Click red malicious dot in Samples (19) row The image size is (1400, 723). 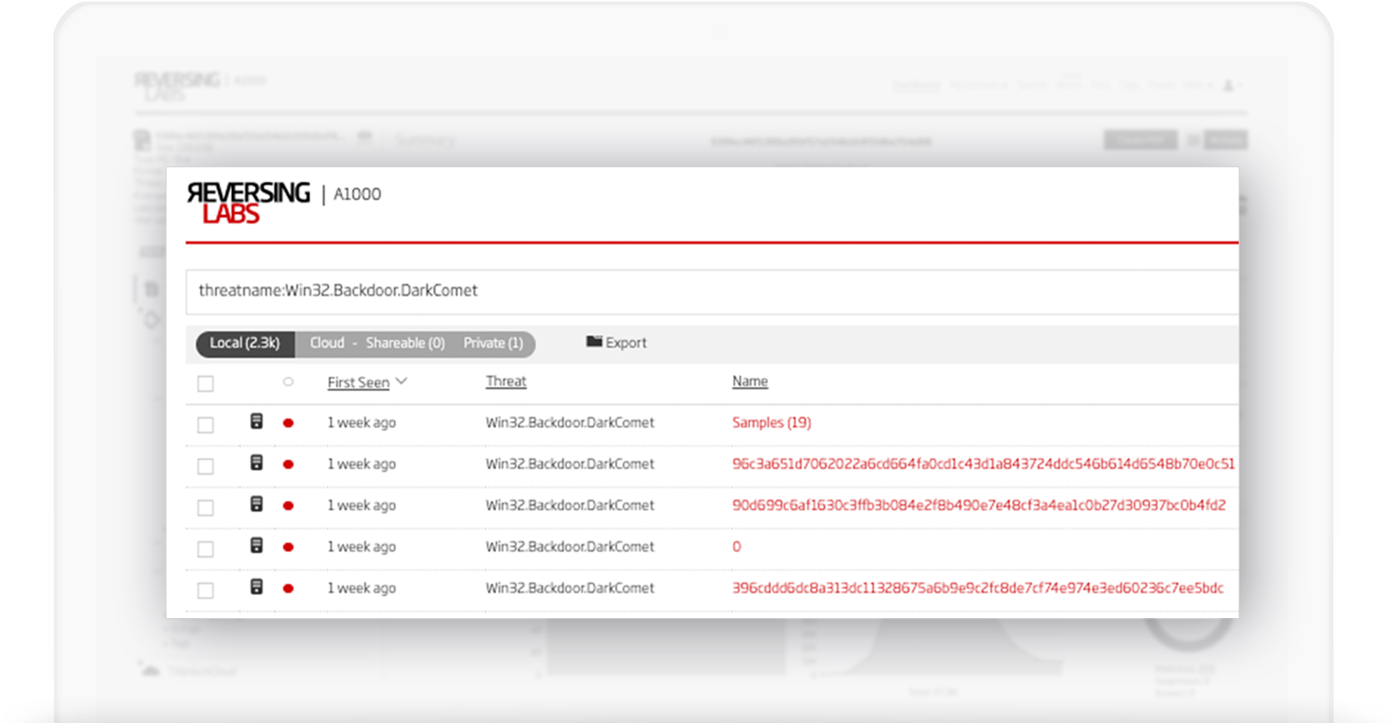[x=288, y=423]
